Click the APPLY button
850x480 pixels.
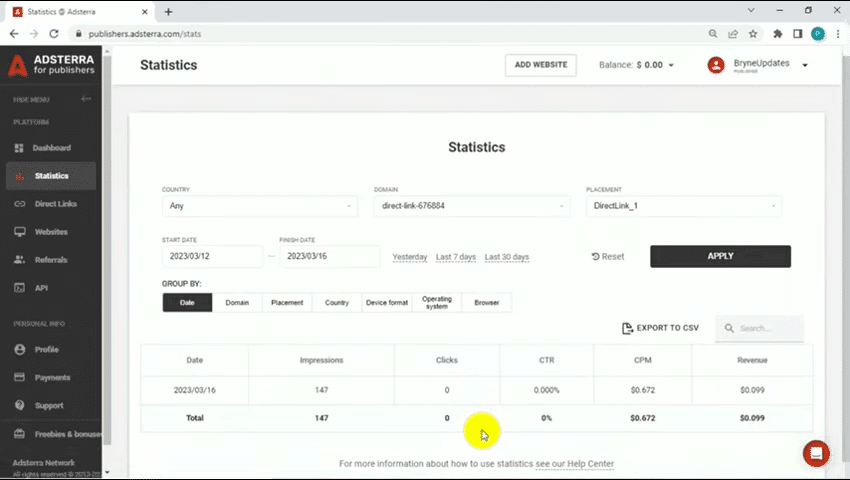(720, 257)
